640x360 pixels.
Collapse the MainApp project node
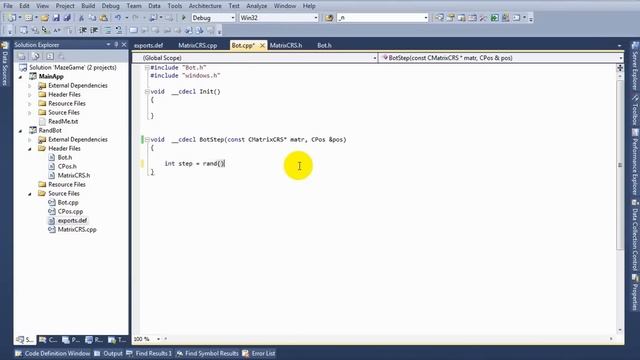(x=21, y=77)
